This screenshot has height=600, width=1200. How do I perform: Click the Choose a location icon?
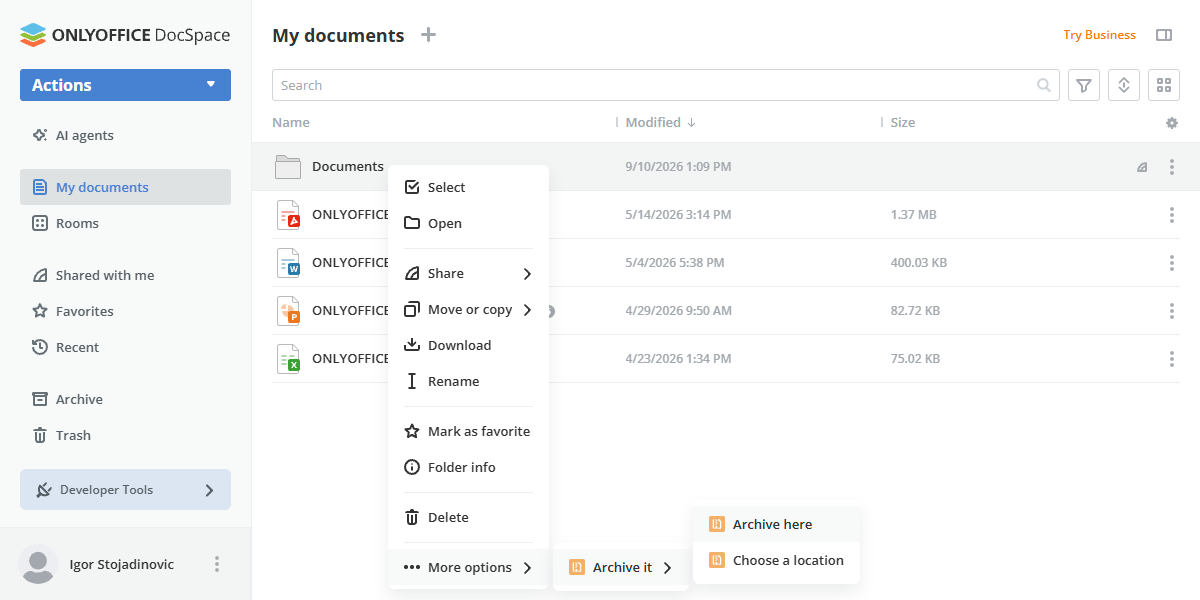(716, 560)
